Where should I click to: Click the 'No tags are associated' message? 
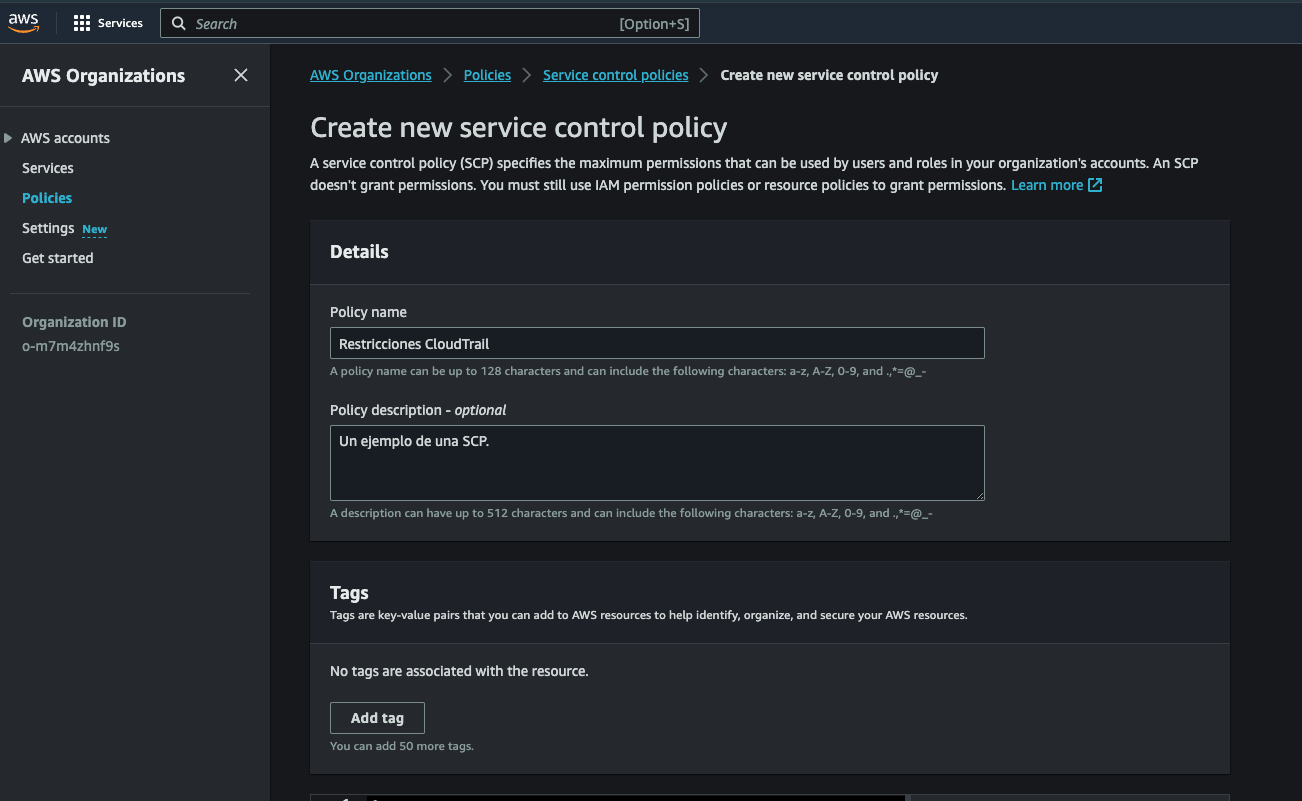click(x=459, y=671)
